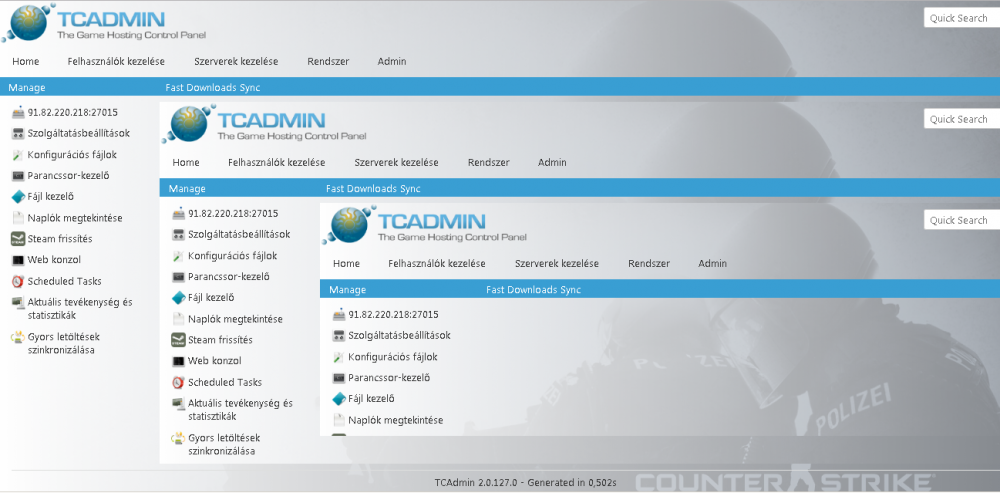Viewport: 1000px width, 493px height.
Task: Click the Web konzol icon in outermost left sidebar
Action: tap(18, 260)
